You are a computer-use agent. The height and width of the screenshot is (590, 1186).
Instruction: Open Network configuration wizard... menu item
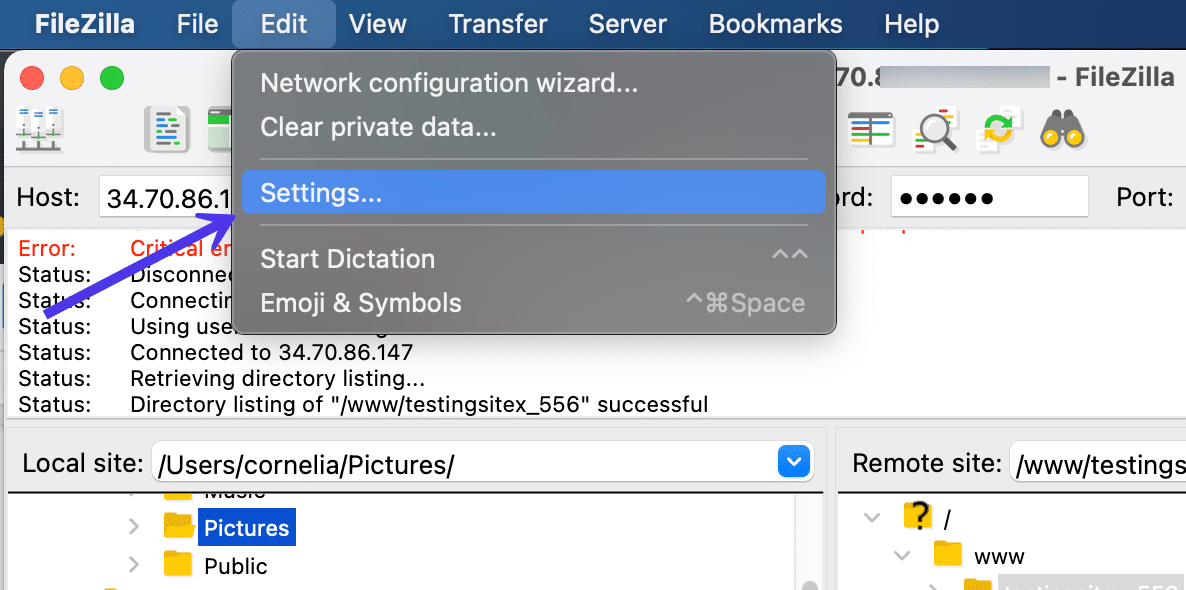point(448,83)
